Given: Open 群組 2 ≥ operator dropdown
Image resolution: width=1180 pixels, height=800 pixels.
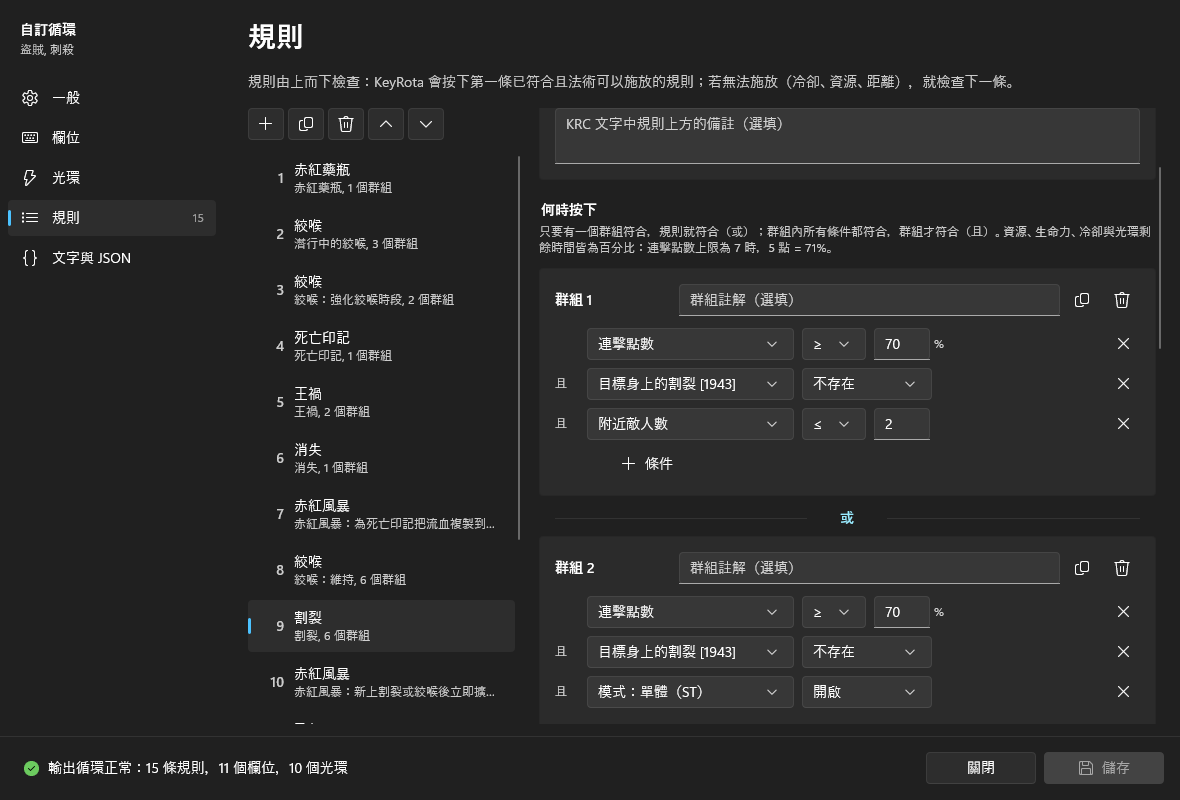Looking at the screenshot, I should pyautogui.click(x=833, y=612).
